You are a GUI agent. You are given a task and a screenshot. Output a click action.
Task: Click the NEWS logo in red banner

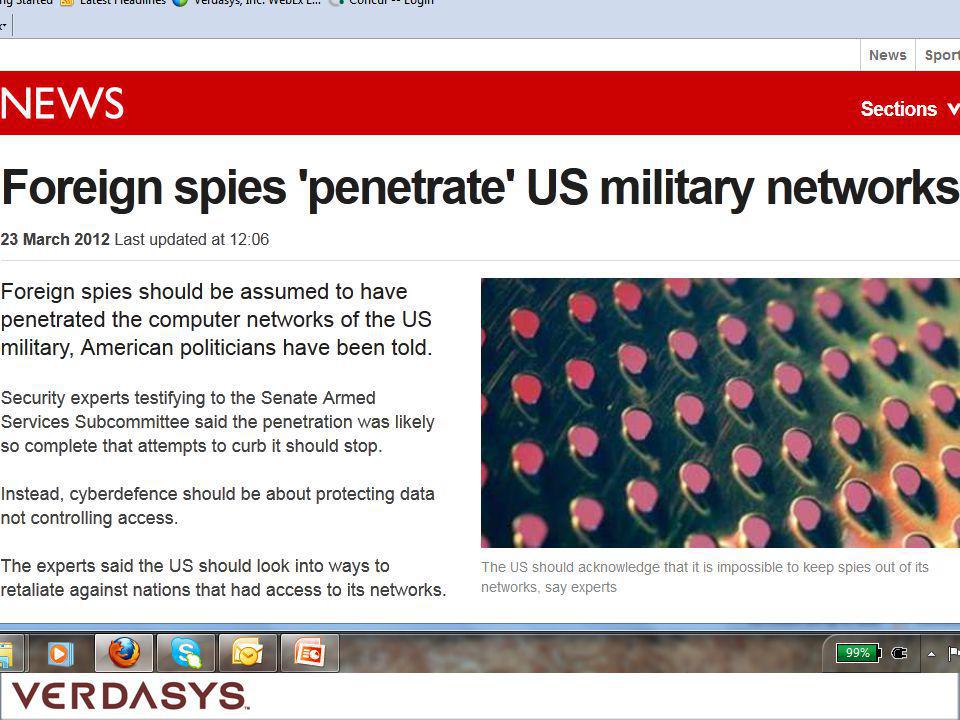[62, 103]
